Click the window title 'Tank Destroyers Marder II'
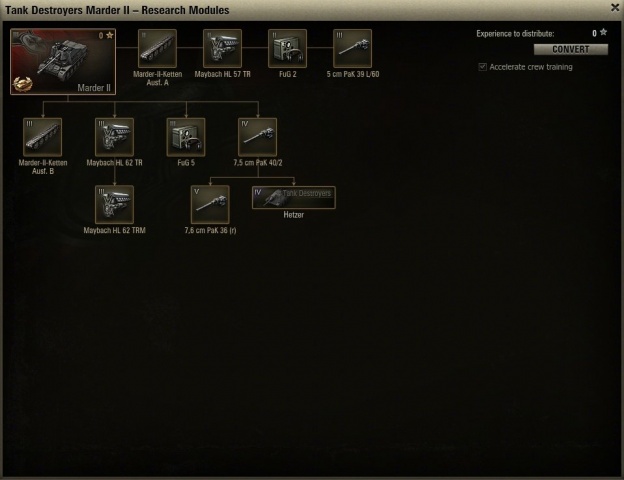624x480 pixels. coord(67,10)
